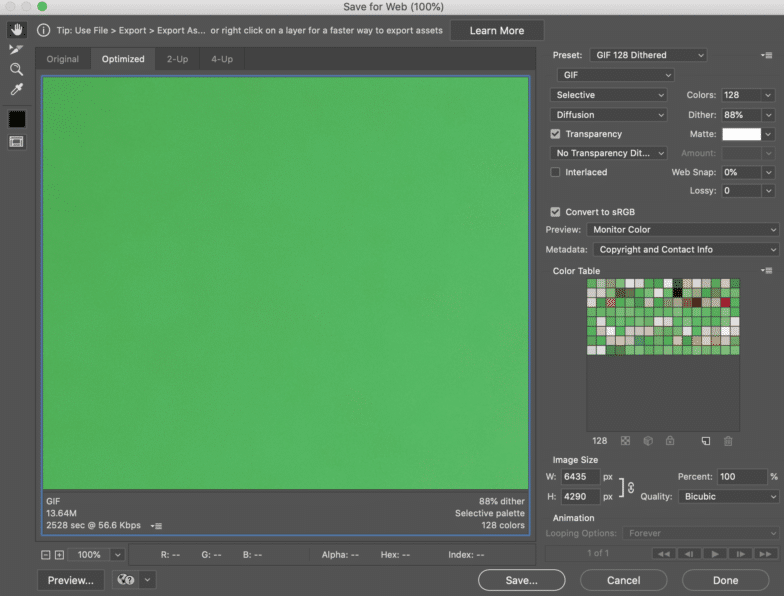Expand the Quality Bicubic dropdown
784x596 pixels.
728,496
